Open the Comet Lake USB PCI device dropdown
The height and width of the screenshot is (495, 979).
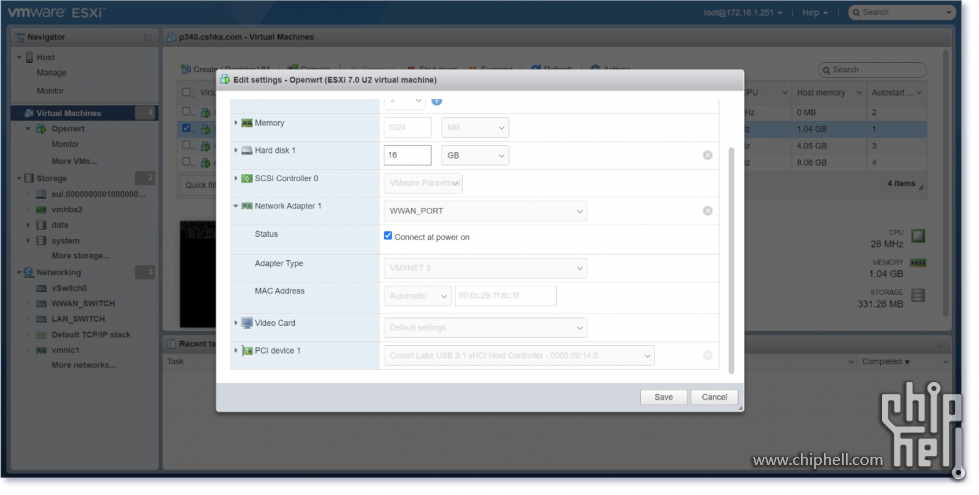(519, 356)
